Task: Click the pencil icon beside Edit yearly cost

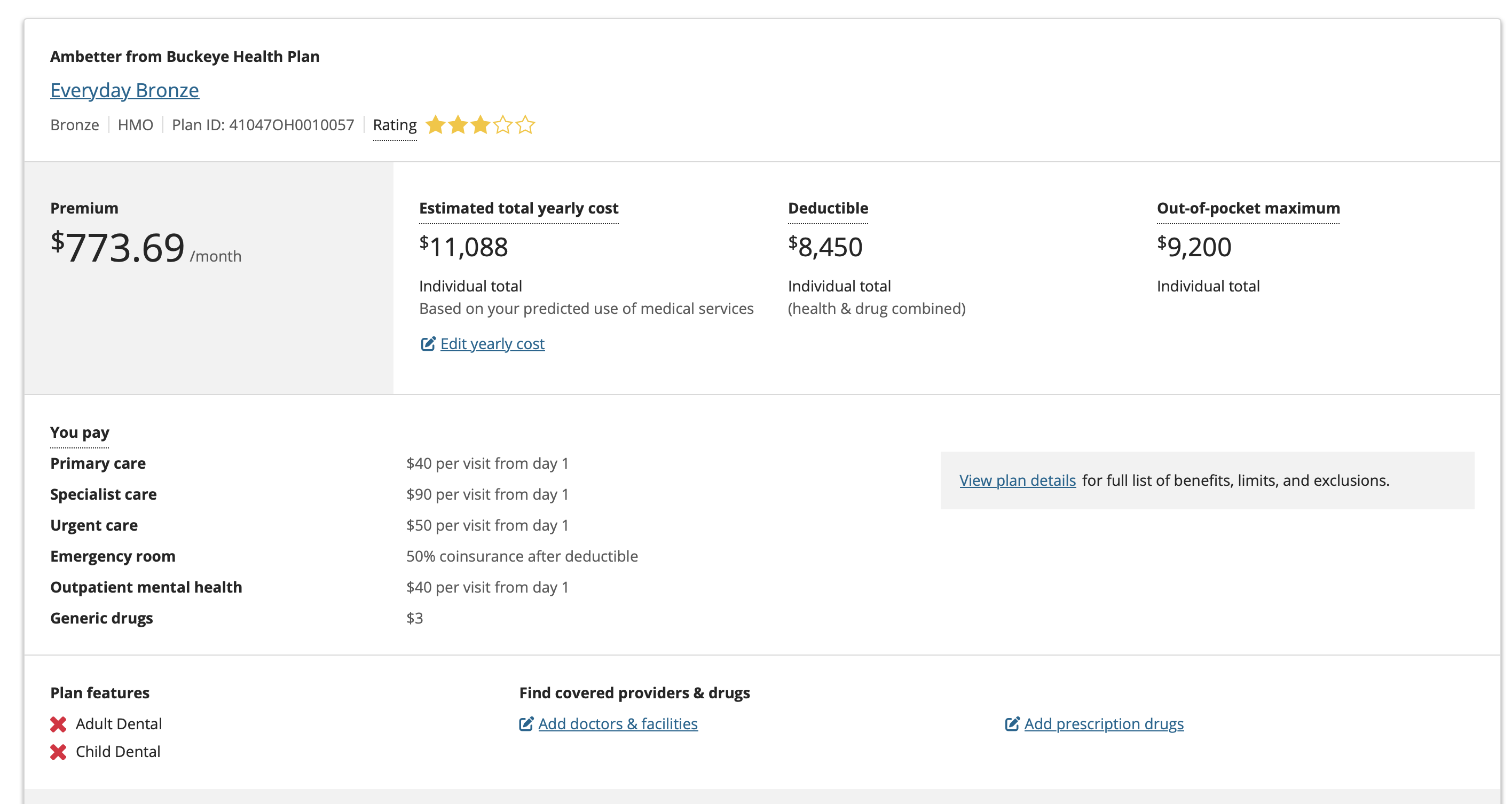Action: coord(428,344)
